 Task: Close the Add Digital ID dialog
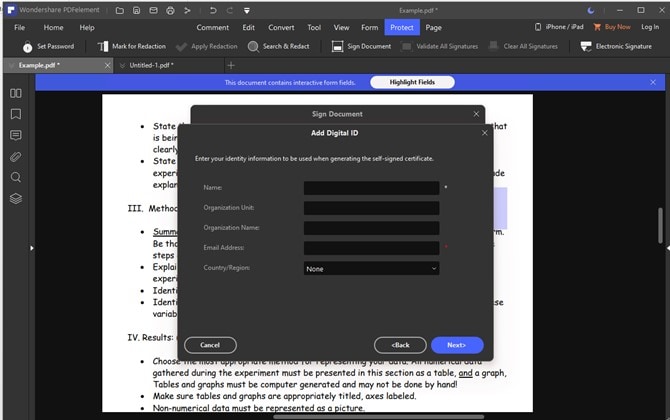[485, 133]
